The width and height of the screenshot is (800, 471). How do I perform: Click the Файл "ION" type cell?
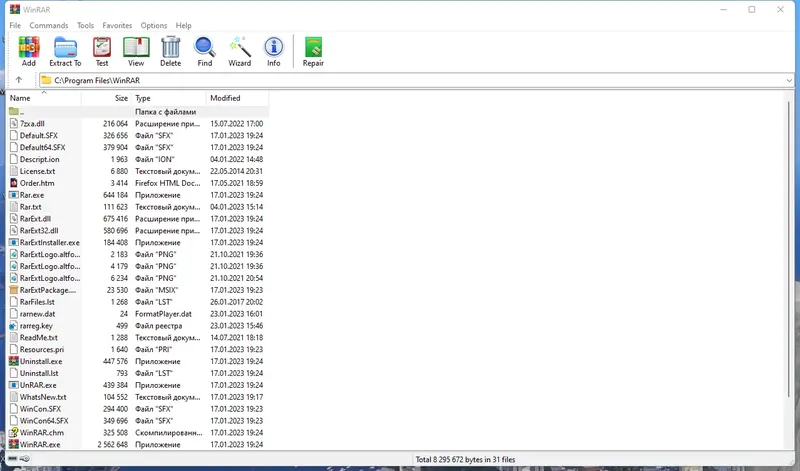pyautogui.click(x=155, y=159)
